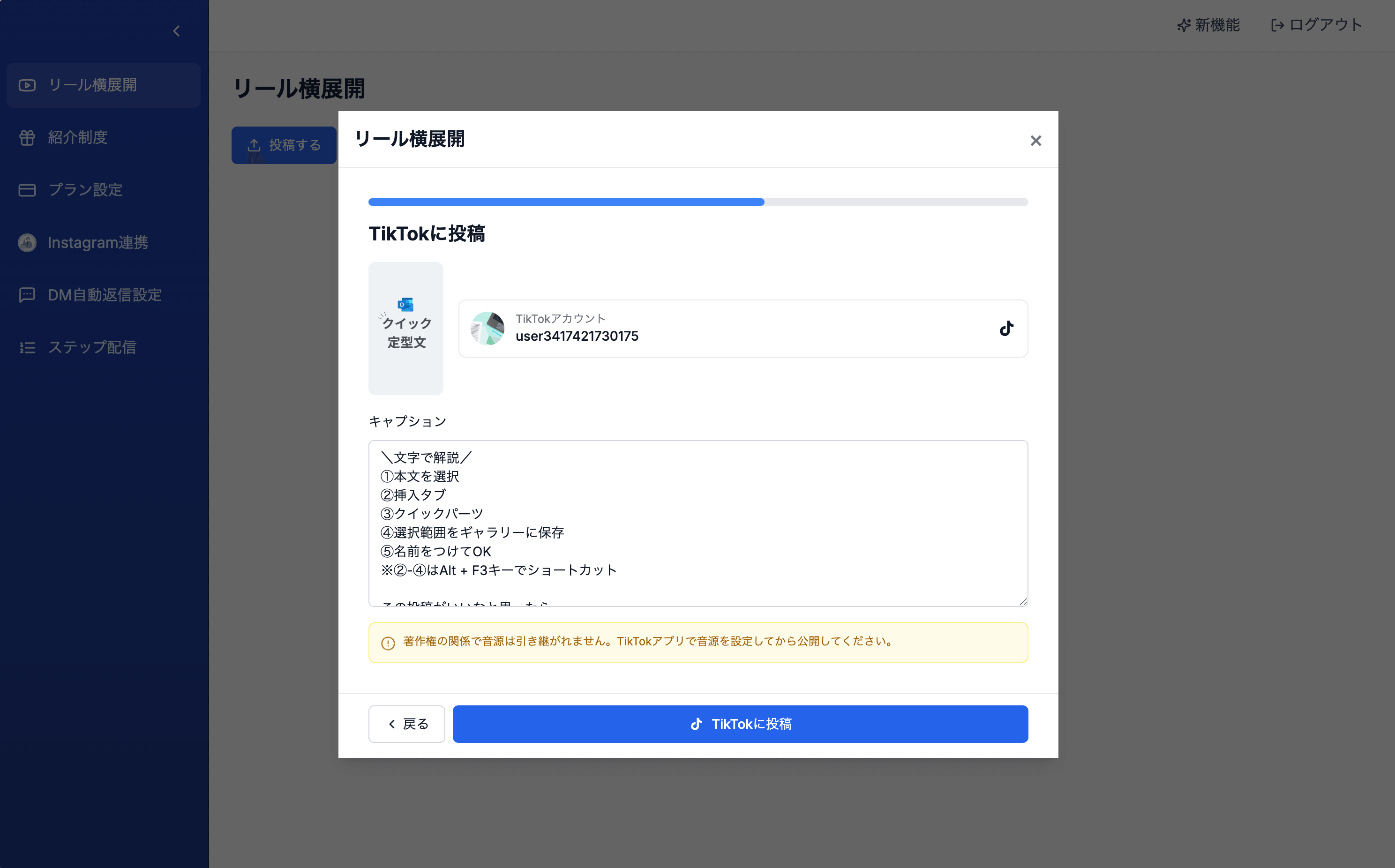The width and height of the screenshot is (1395, 868).
Task: Click the username user3417421730175
Action: pyautogui.click(x=577, y=337)
